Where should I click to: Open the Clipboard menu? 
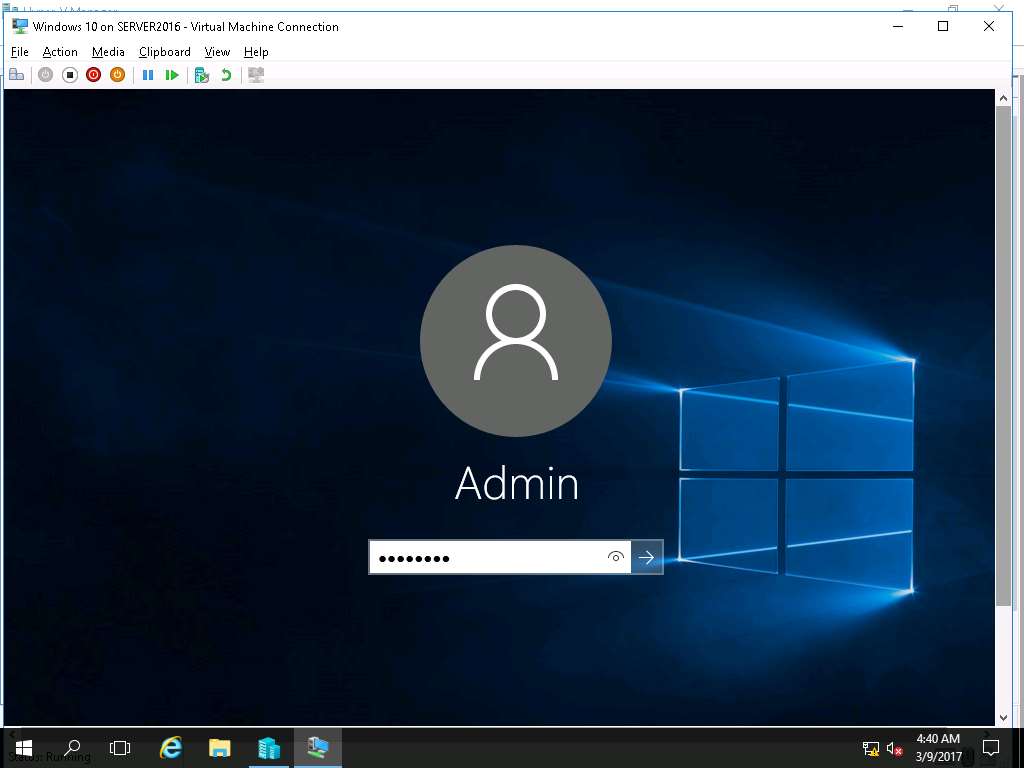tap(165, 52)
